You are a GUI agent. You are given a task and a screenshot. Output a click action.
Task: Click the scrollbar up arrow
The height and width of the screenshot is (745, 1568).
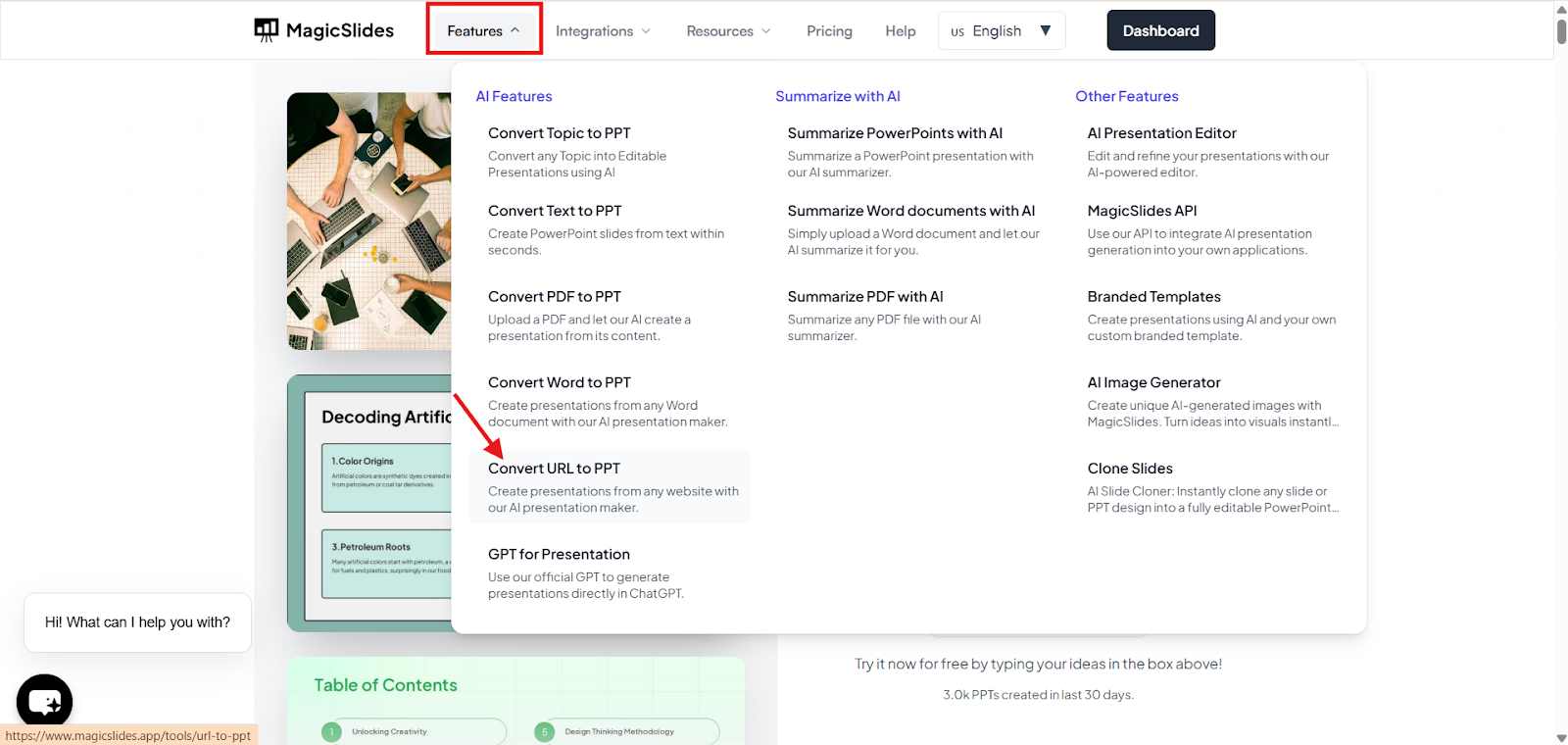1561,9
